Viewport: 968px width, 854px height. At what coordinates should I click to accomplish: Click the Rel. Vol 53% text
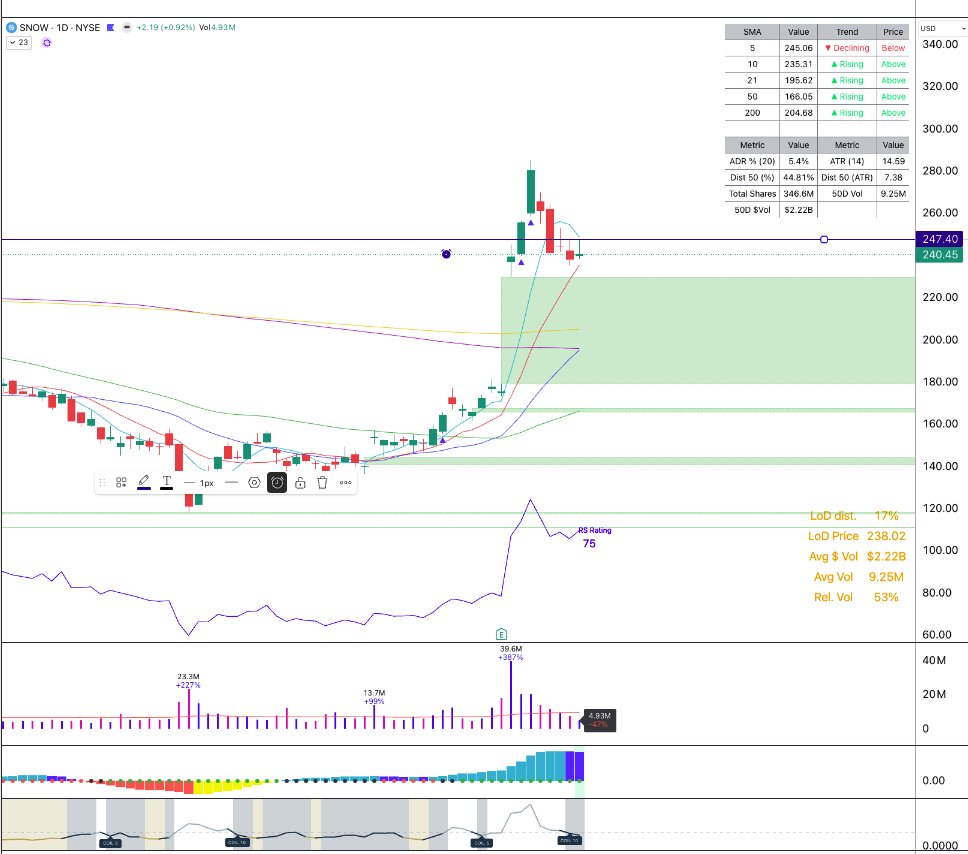(x=856, y=597)
